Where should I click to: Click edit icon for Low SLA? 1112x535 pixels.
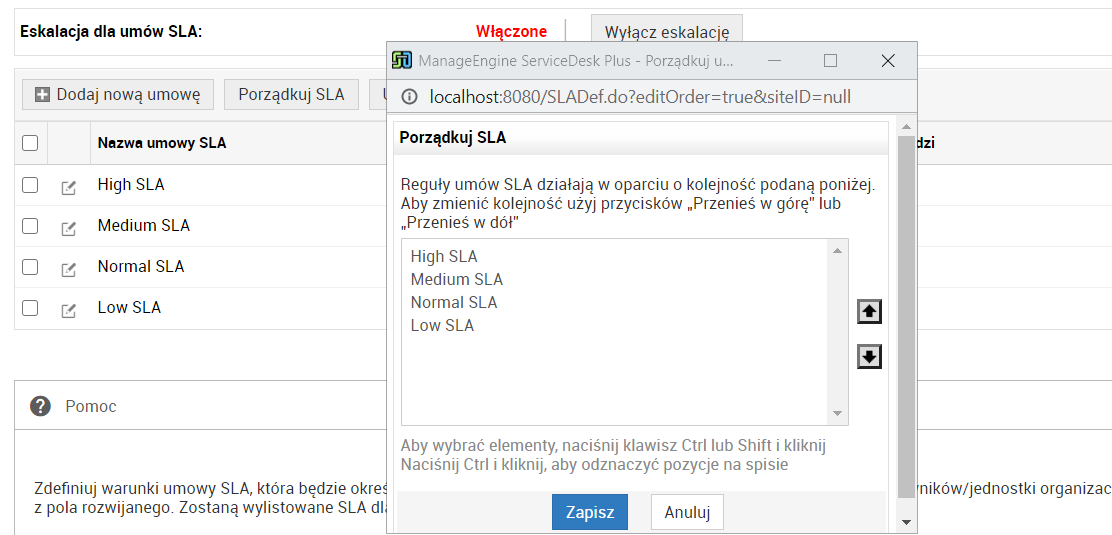point(68,310)
